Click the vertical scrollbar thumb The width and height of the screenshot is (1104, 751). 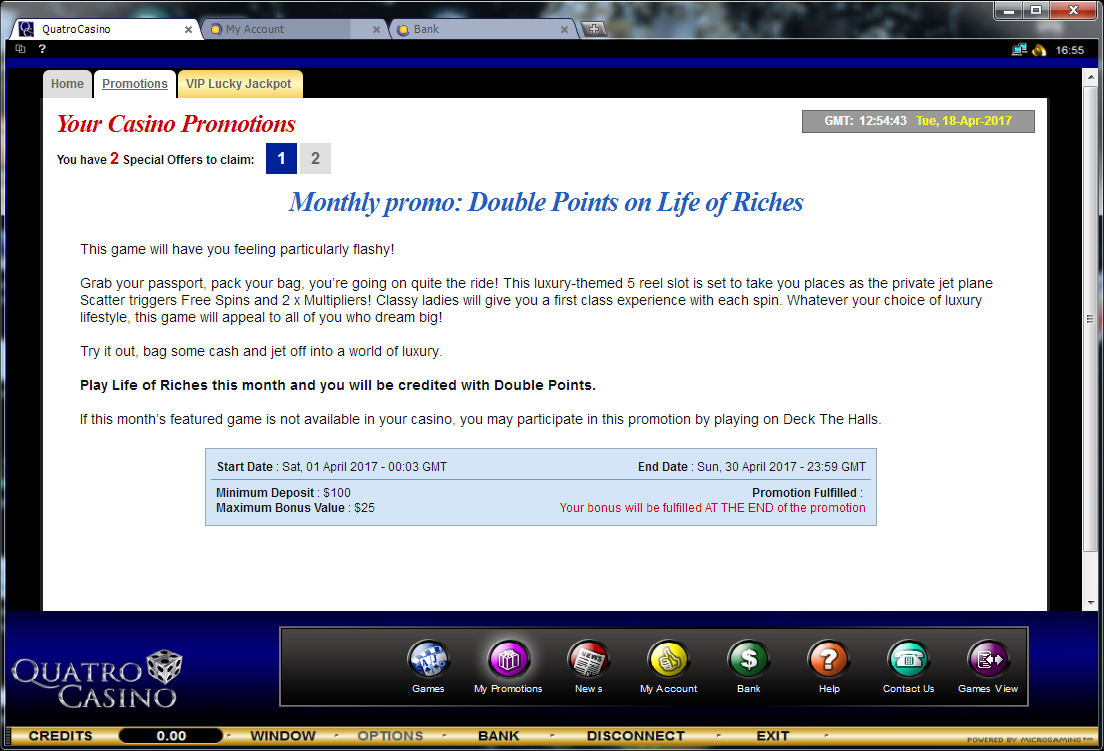coord(1091,318)
